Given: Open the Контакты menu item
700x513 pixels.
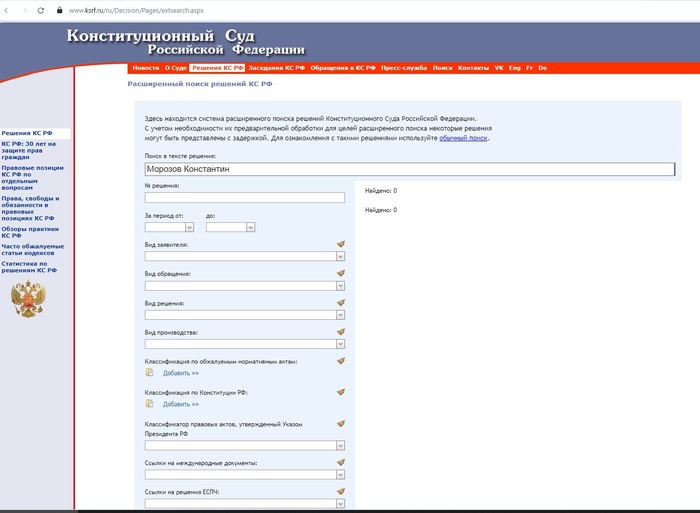Looking at the screenshot, I should click(x=473, y=68).
